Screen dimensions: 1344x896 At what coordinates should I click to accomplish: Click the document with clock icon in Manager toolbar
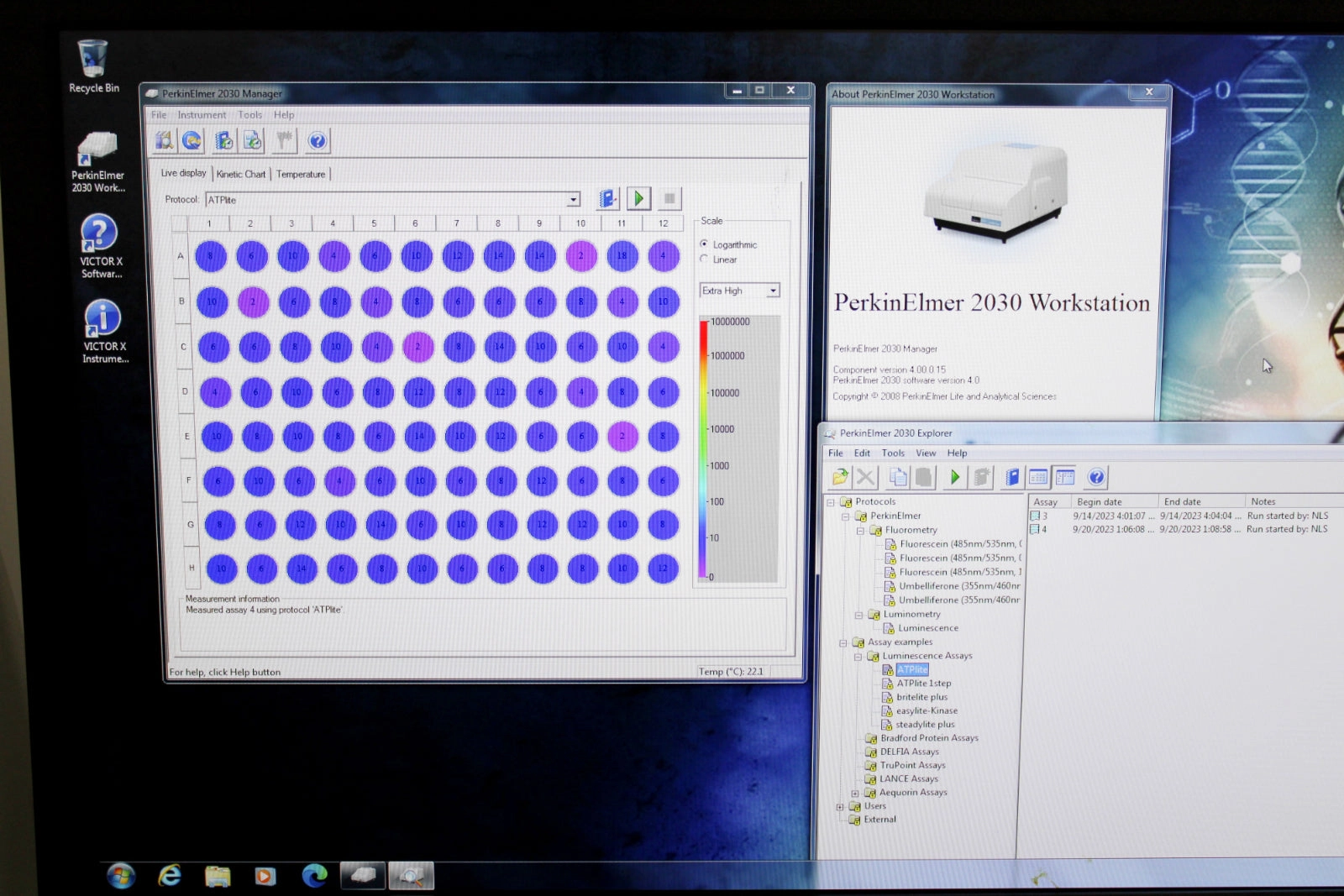[x=253, y=140]
